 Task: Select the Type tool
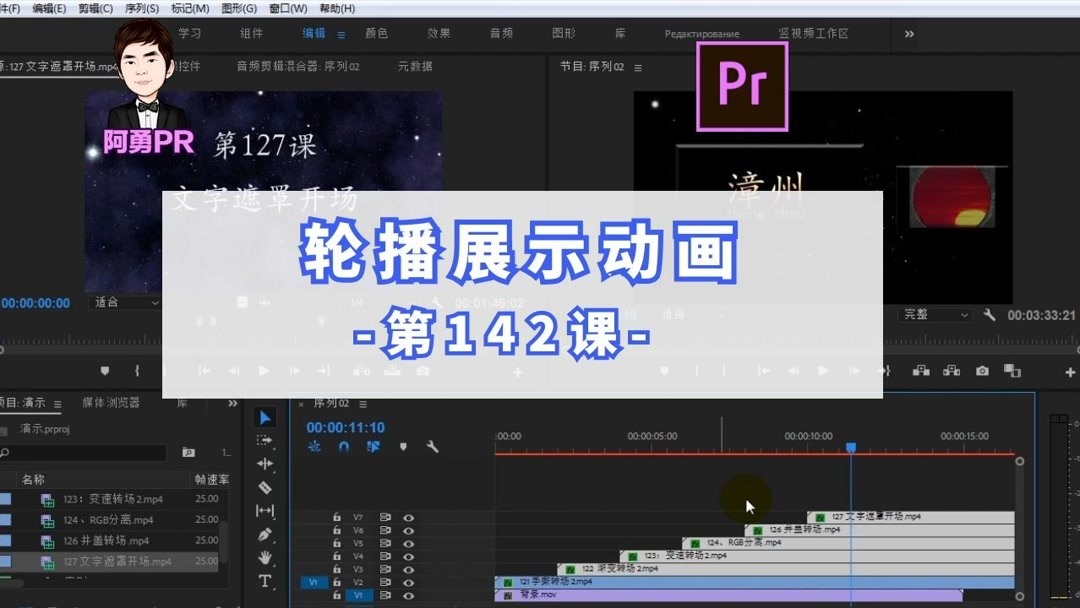pos(264,580)
